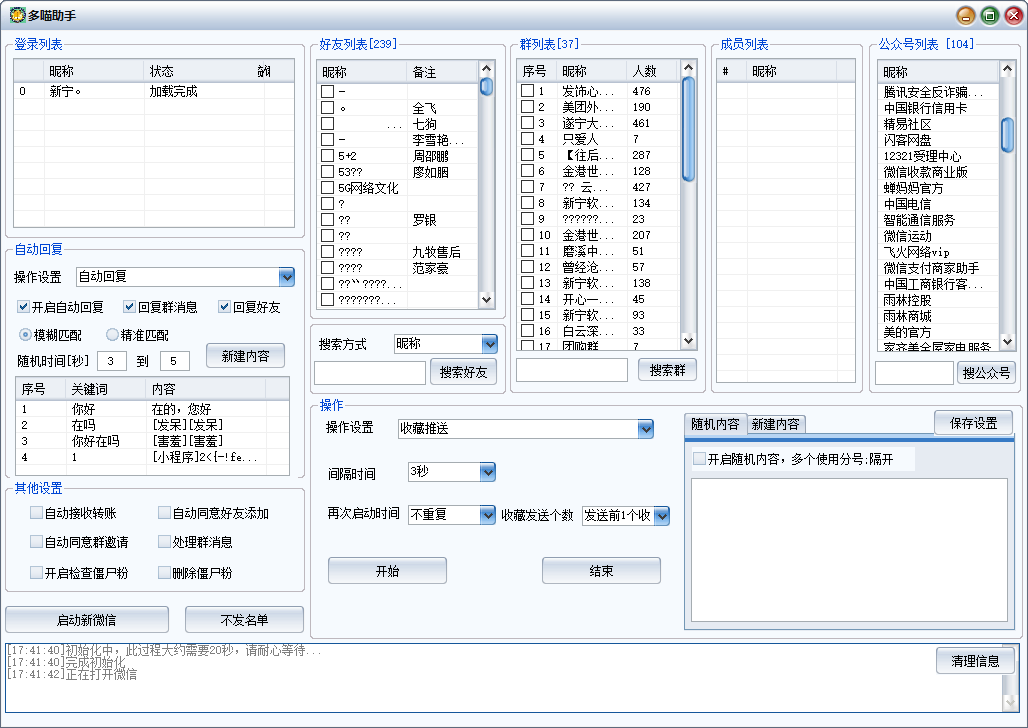Select the 精准匹配 radio button
The width and height of the screenshot is (1028, 728).
click(x=112, y=334)
